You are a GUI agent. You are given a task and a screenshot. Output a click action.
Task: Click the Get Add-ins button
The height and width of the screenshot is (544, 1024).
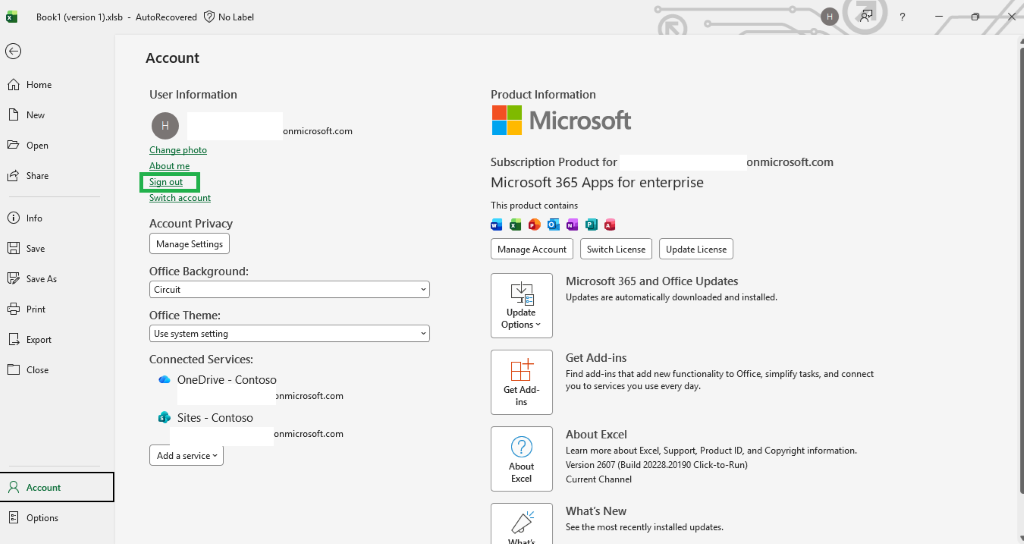coord(522,382)
